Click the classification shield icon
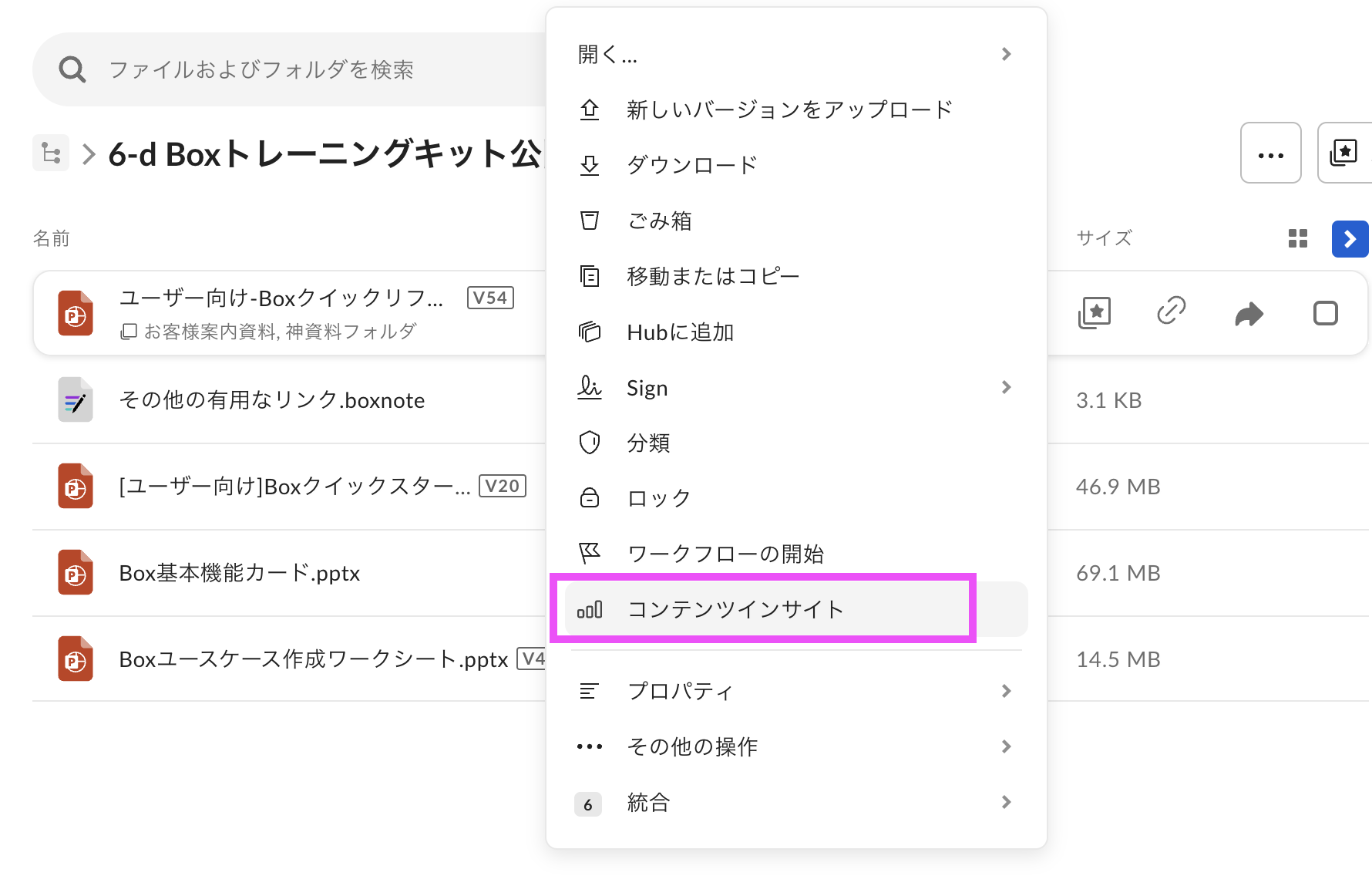1372x876 pixels. point(590,443)
